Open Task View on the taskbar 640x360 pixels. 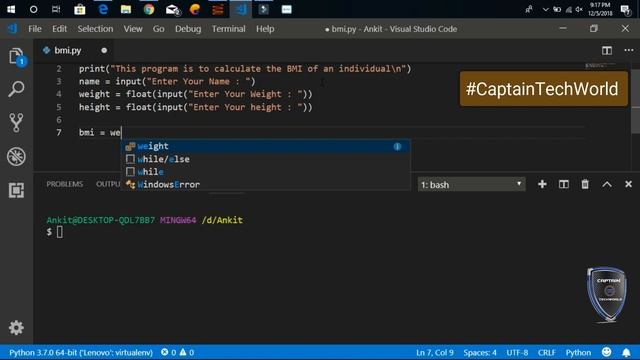pyautogui.click(x=56, y=9)
